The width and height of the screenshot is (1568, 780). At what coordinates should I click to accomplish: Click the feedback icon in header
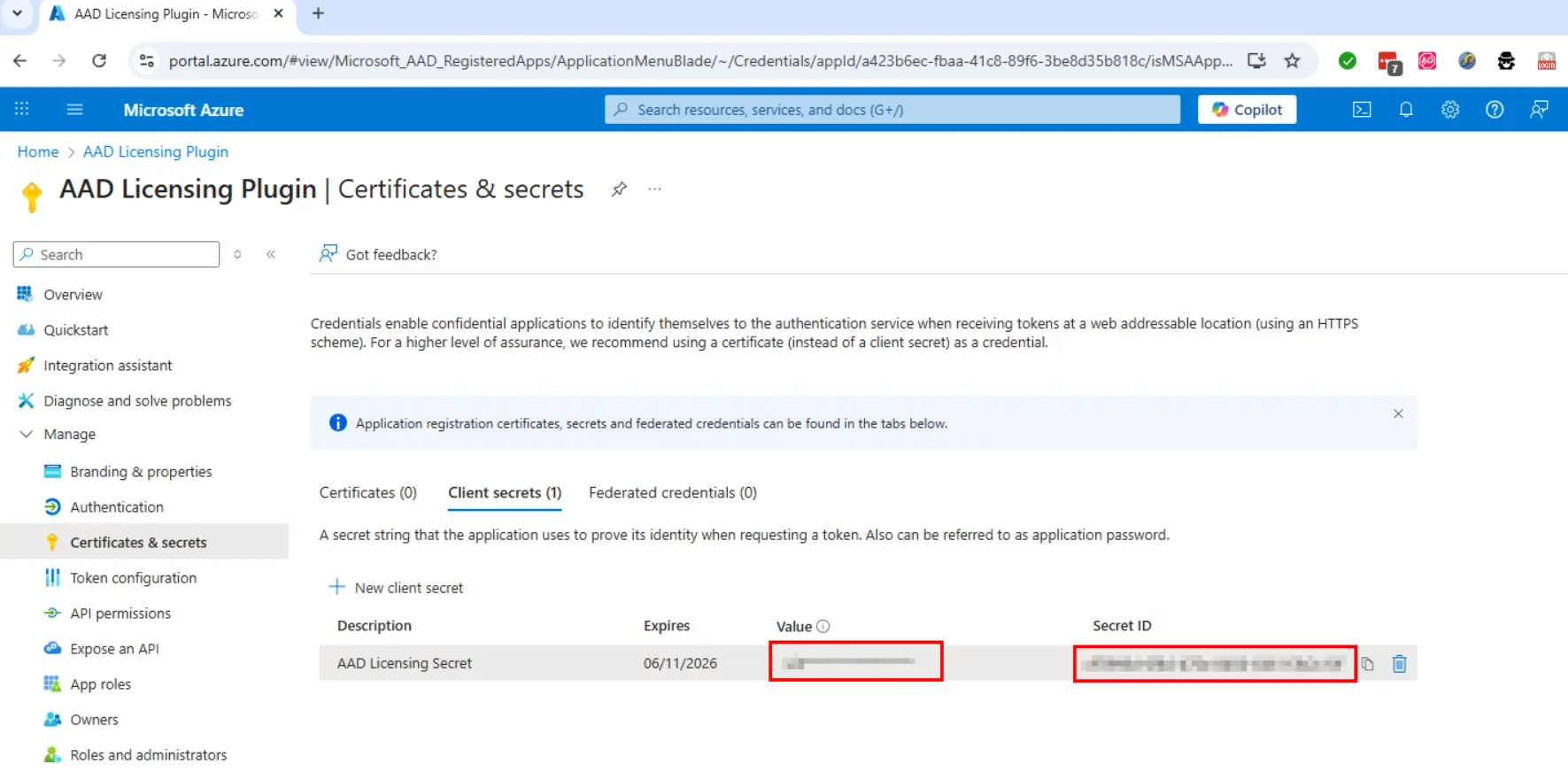(1539, 110)
